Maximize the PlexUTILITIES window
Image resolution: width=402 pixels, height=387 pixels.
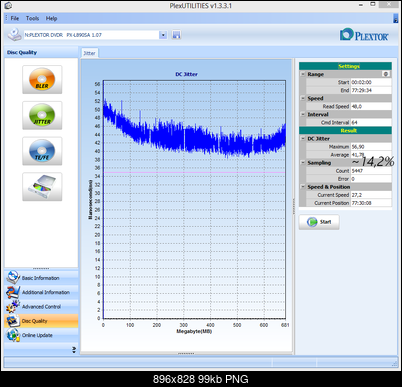point(373,4)
